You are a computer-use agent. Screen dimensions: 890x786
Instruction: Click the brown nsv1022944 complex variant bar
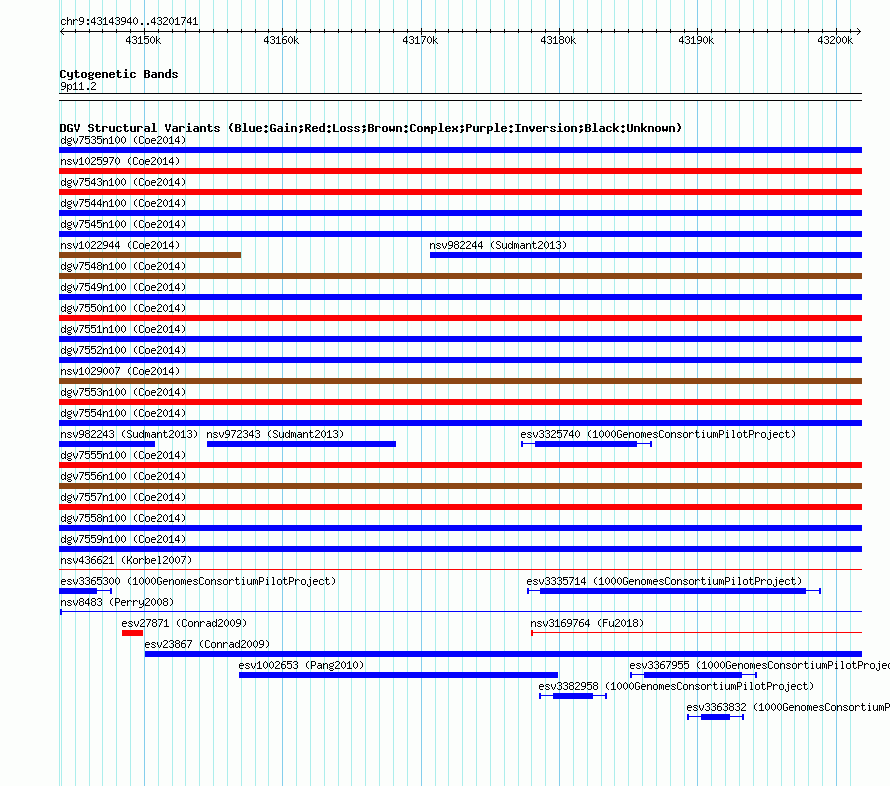(150, 255)
